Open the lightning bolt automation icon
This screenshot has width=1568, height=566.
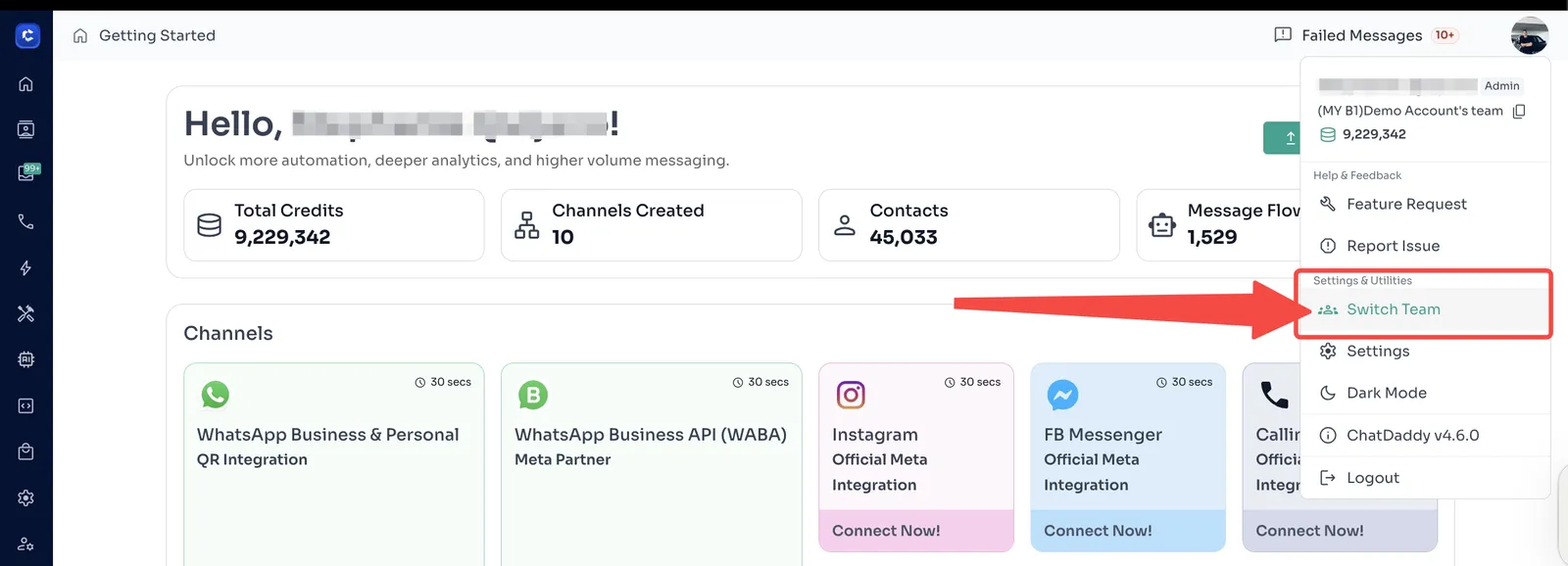tap(26, 268)
